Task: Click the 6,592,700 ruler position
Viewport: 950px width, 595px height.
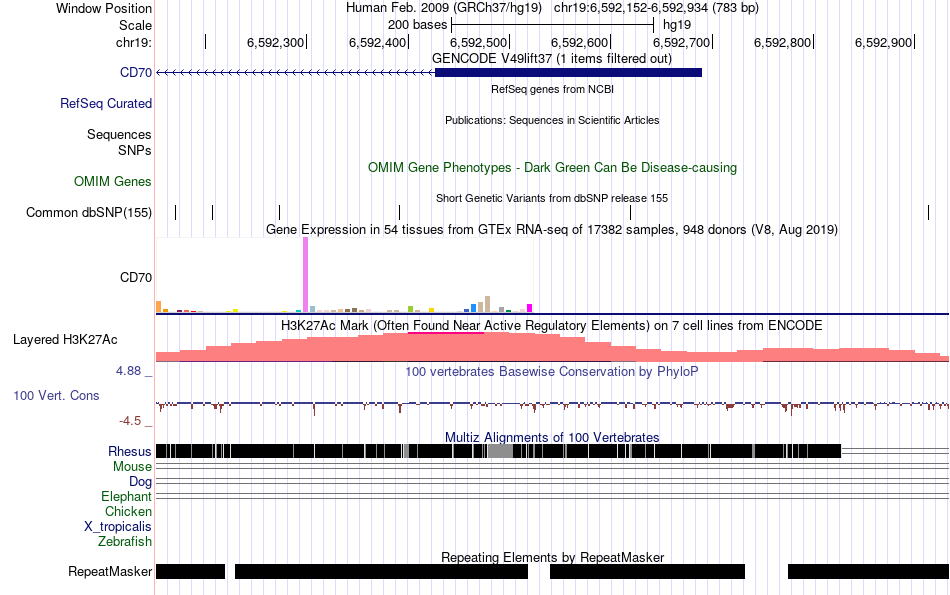Action: [682, 42]
